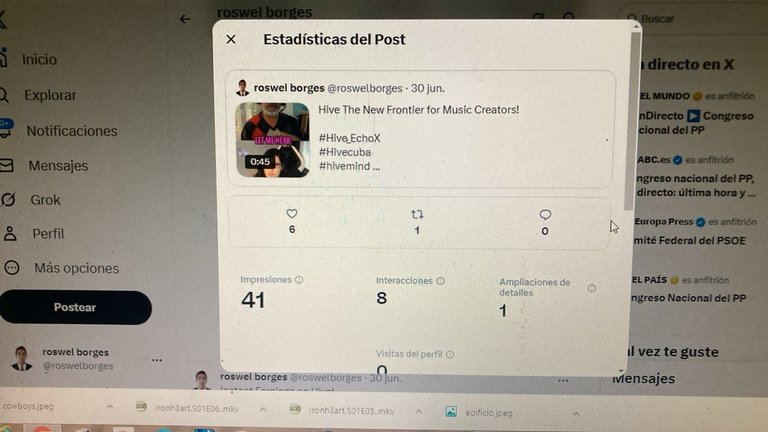
Task: Close the Estadísticas del Post dialog
Action: click(x=231, y=39)
